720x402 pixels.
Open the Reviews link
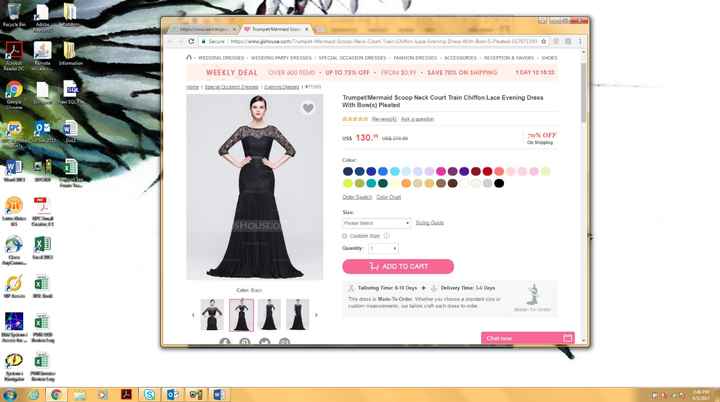click(x=384, y=119)
